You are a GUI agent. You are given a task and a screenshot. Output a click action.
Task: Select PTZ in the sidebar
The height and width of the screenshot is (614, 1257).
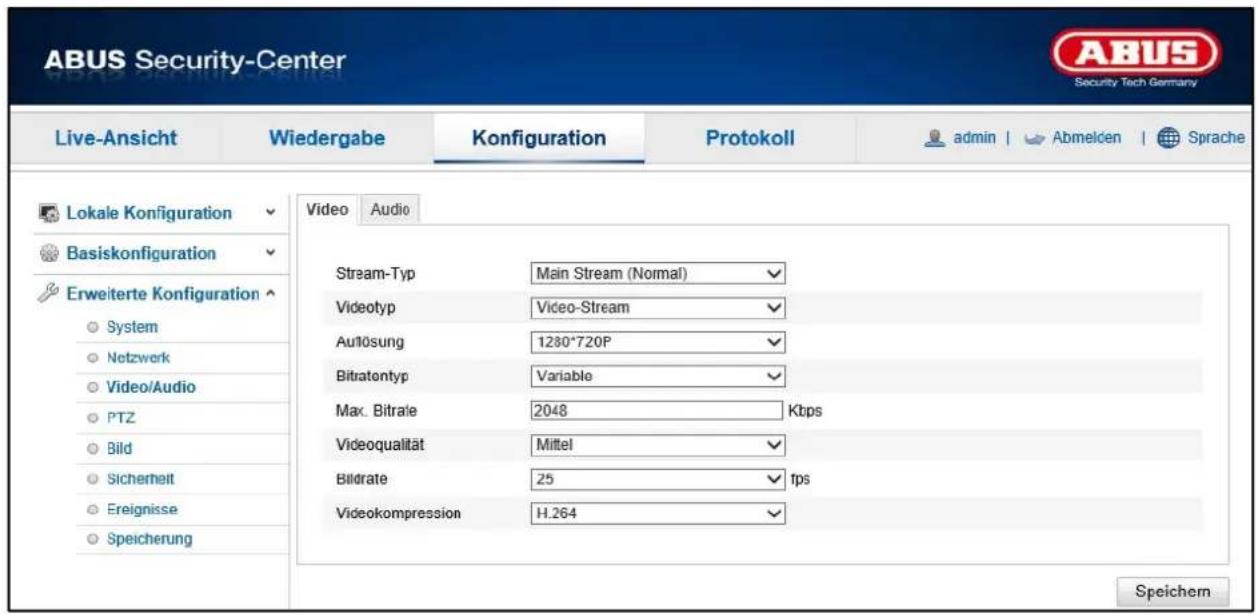120,417
